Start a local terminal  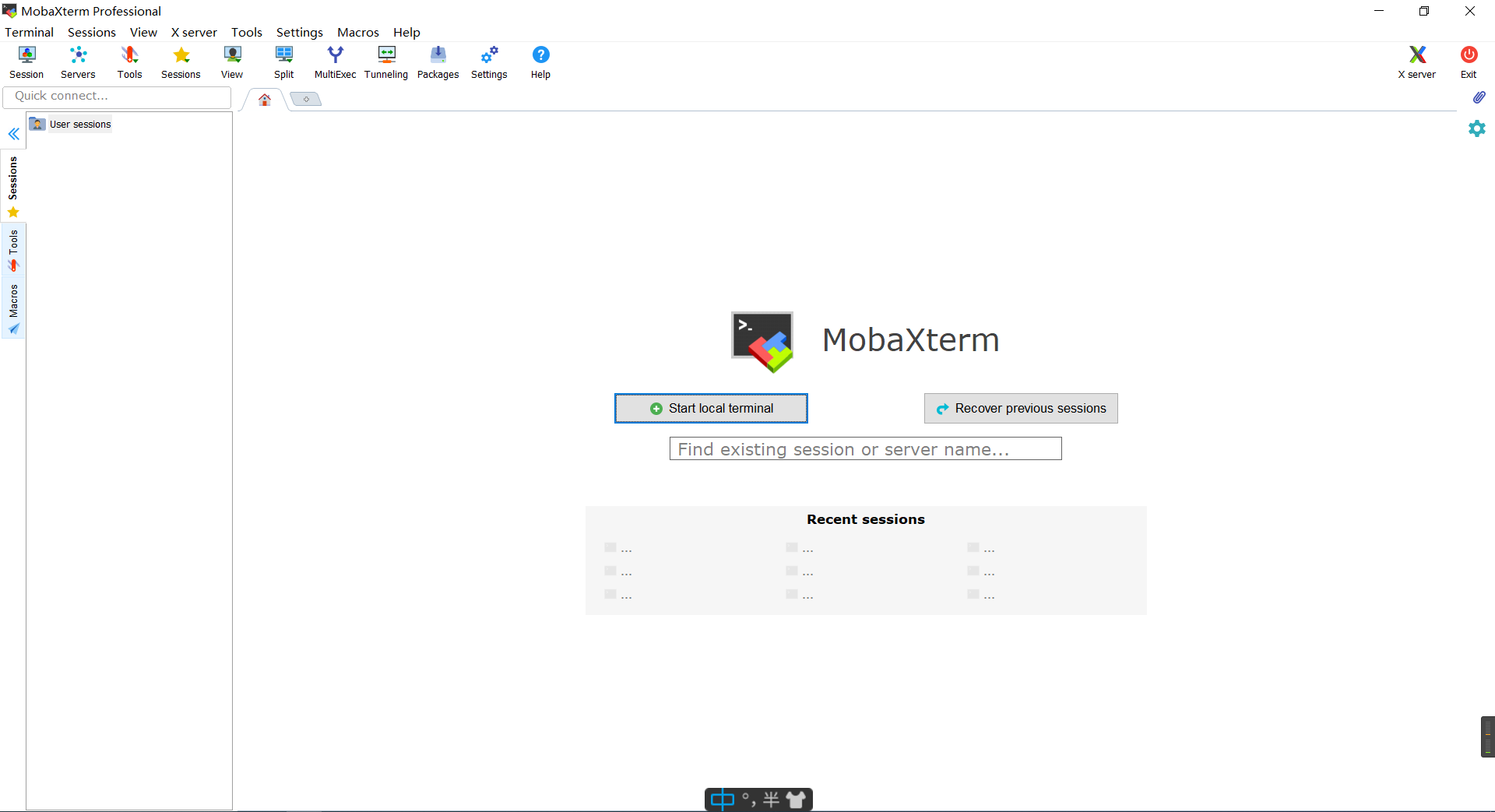pyautogui.click(x=710, y=407)
